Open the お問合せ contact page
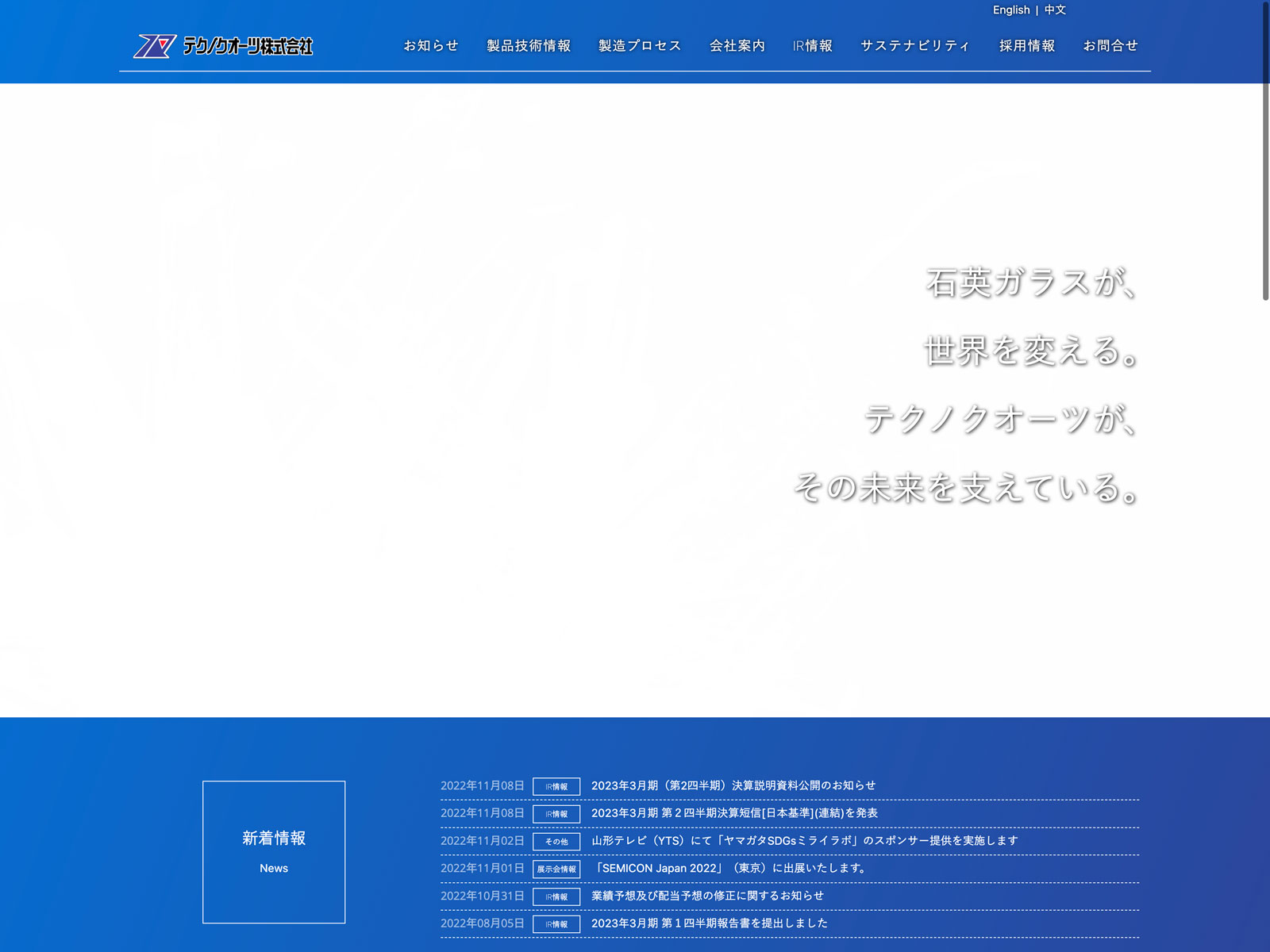1270x952 pixels. coord(1110,46)
